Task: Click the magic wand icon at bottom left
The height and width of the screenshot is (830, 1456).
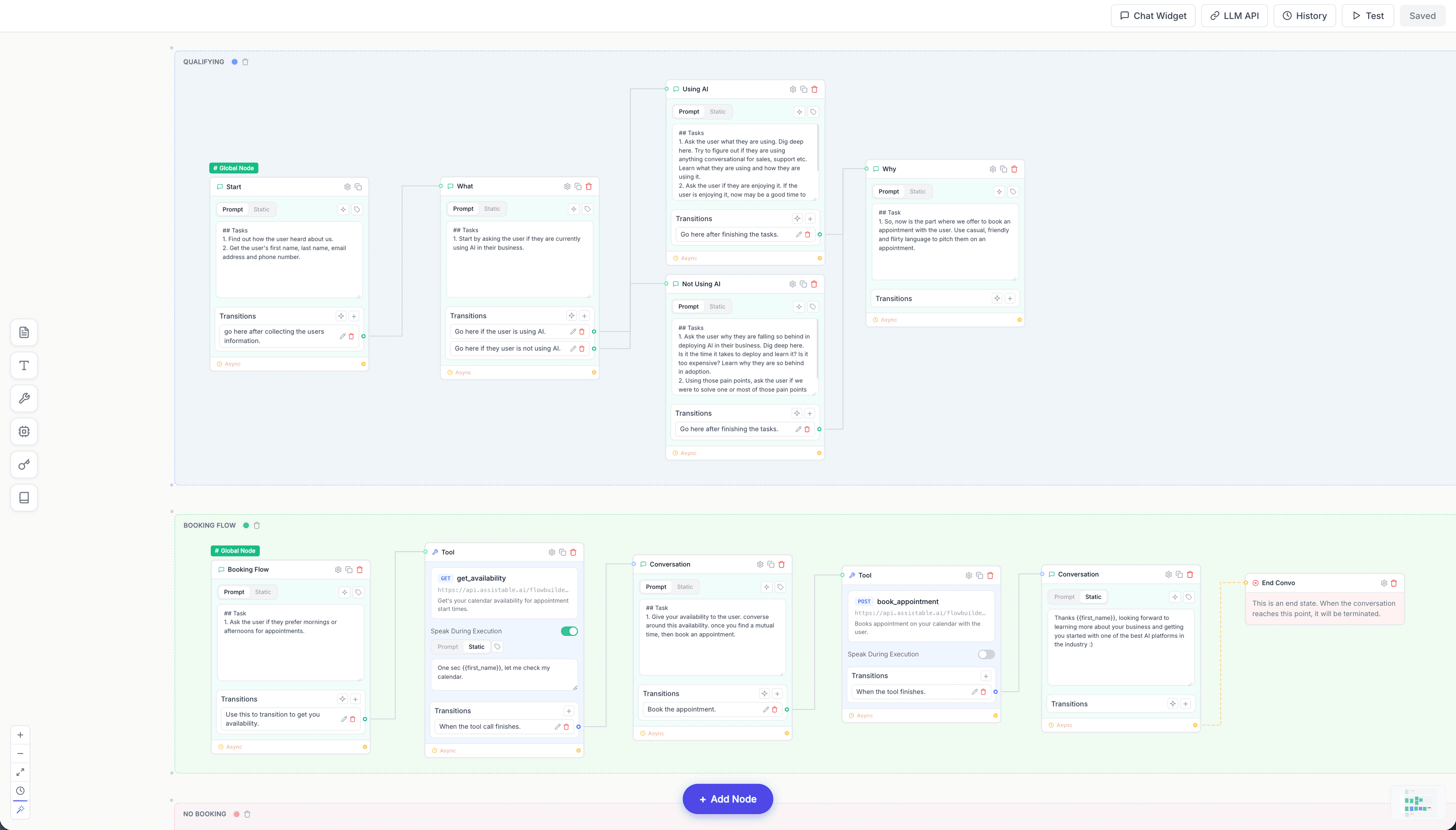Action: click(20, 809)
